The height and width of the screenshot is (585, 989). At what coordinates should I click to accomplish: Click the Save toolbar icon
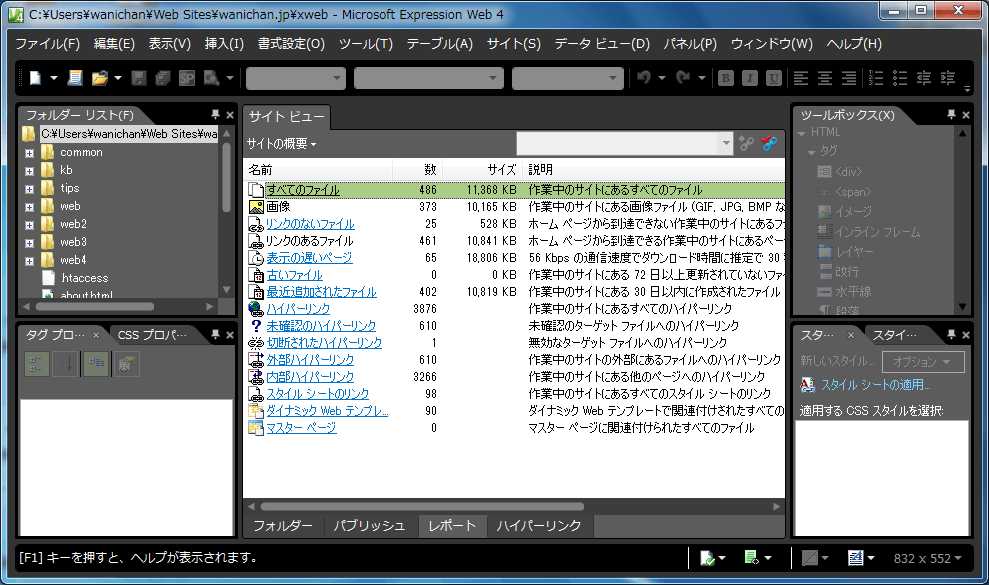click(x=139, y=78)
